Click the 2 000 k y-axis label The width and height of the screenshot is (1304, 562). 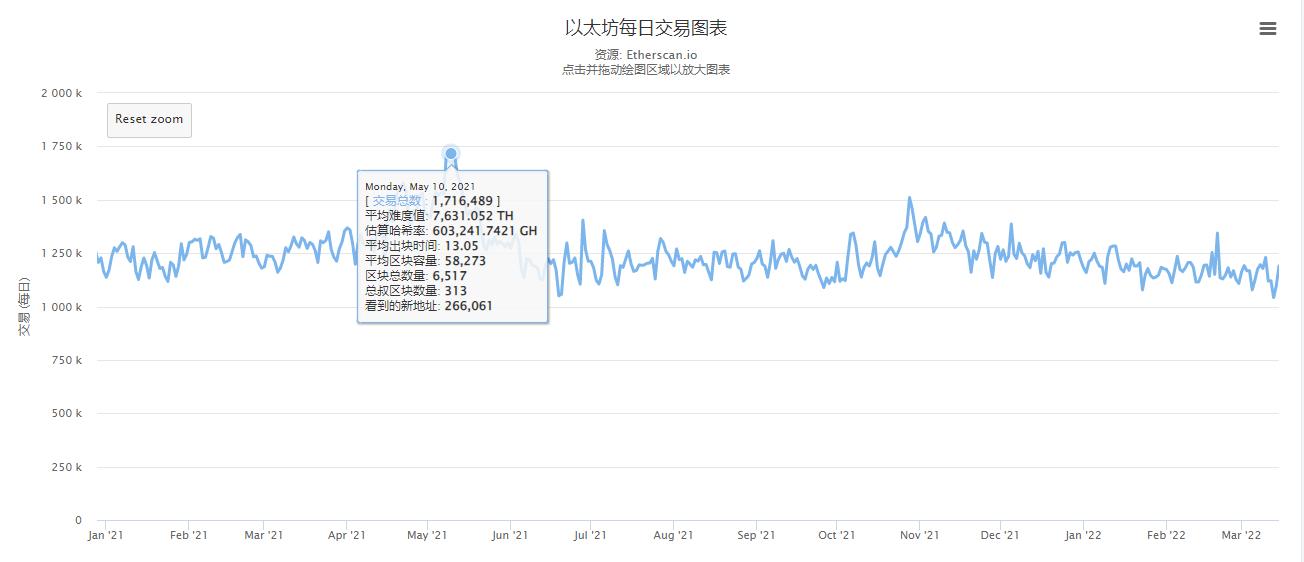pos(61,93)
